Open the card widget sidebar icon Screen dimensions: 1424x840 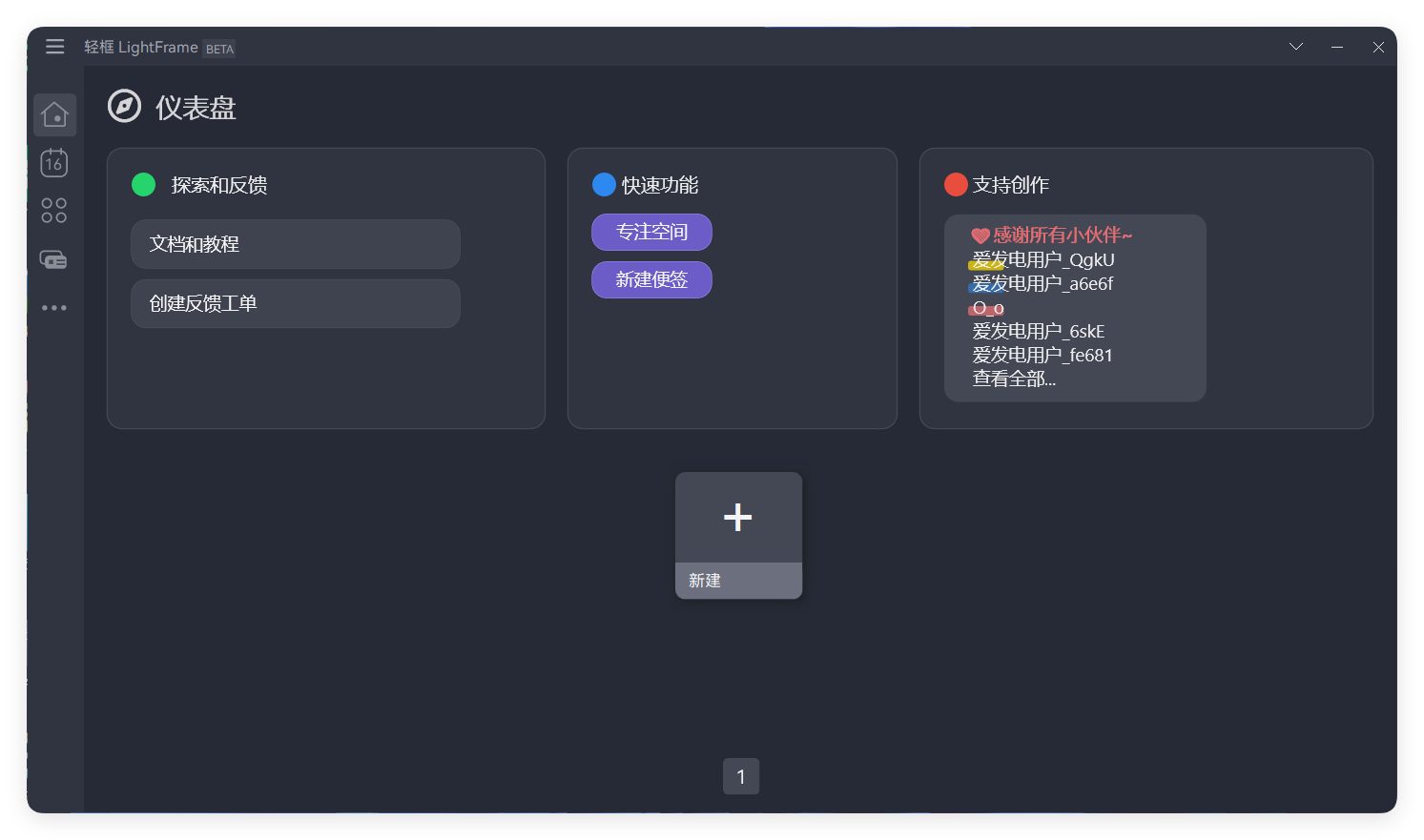pos(54,259)
